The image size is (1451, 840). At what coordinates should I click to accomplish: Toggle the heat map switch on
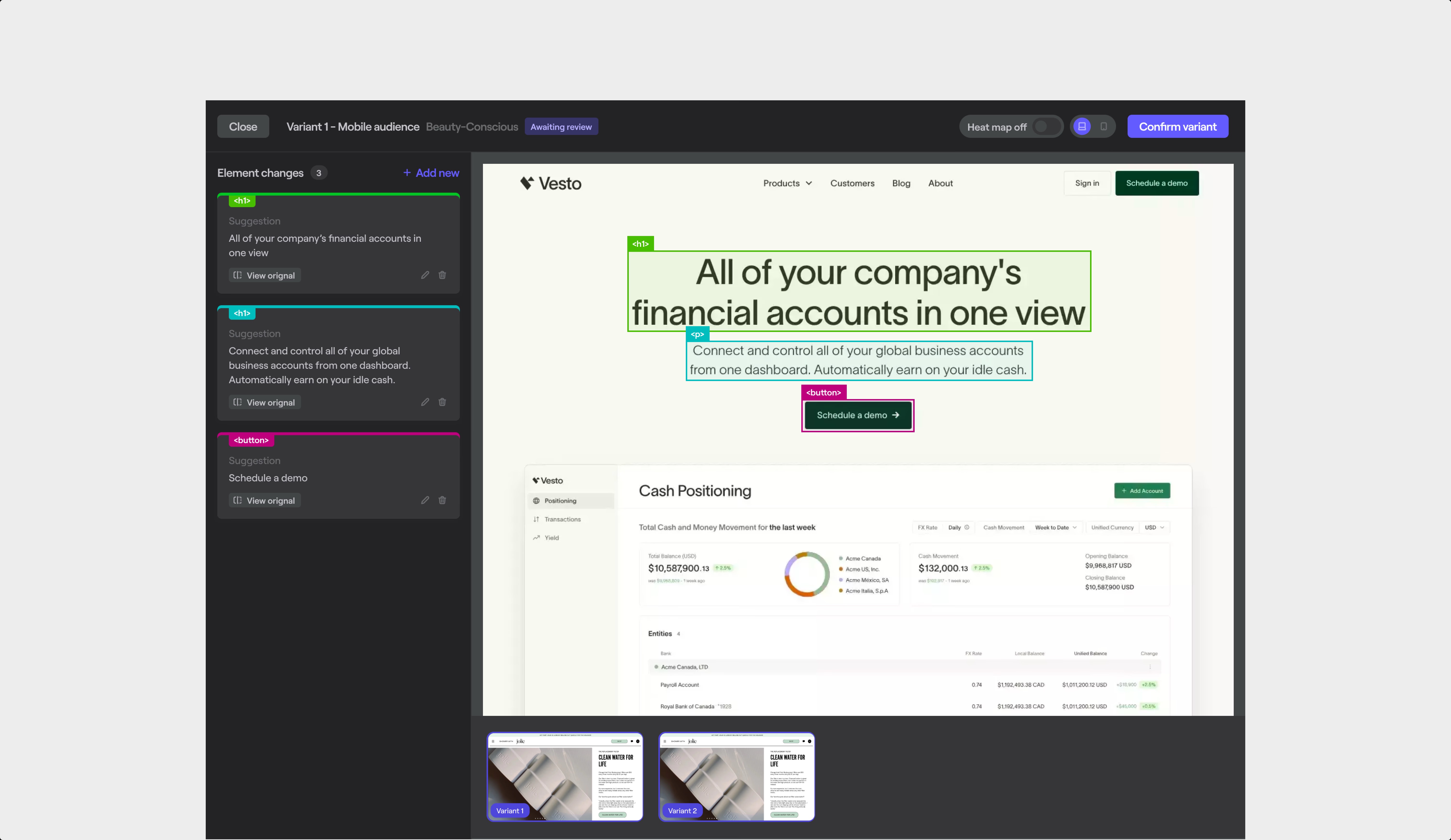coord(1046,127)
